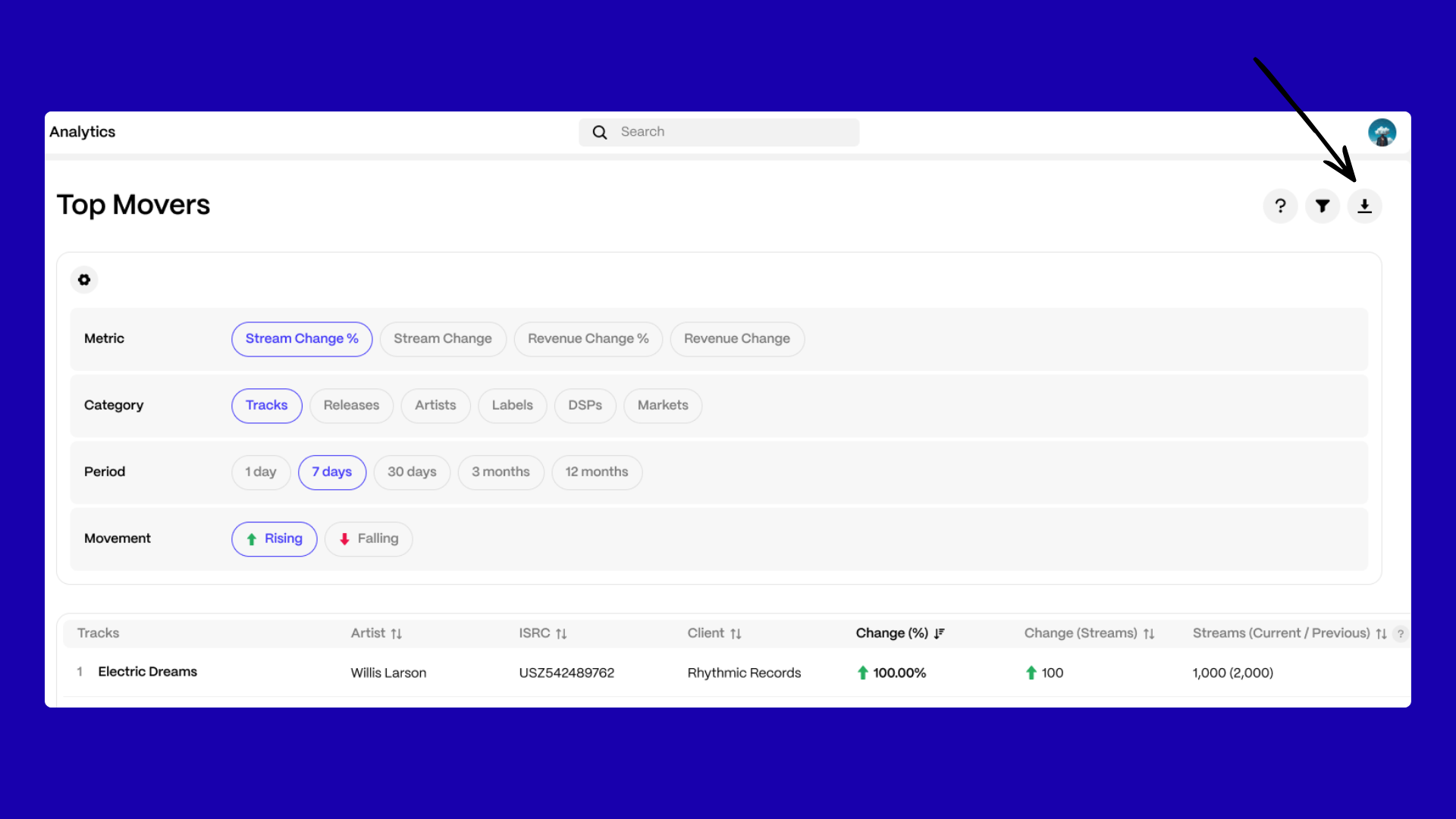1456x819 pixels.
Task: Open the filter funnel icon
Action: point(1323,206)
